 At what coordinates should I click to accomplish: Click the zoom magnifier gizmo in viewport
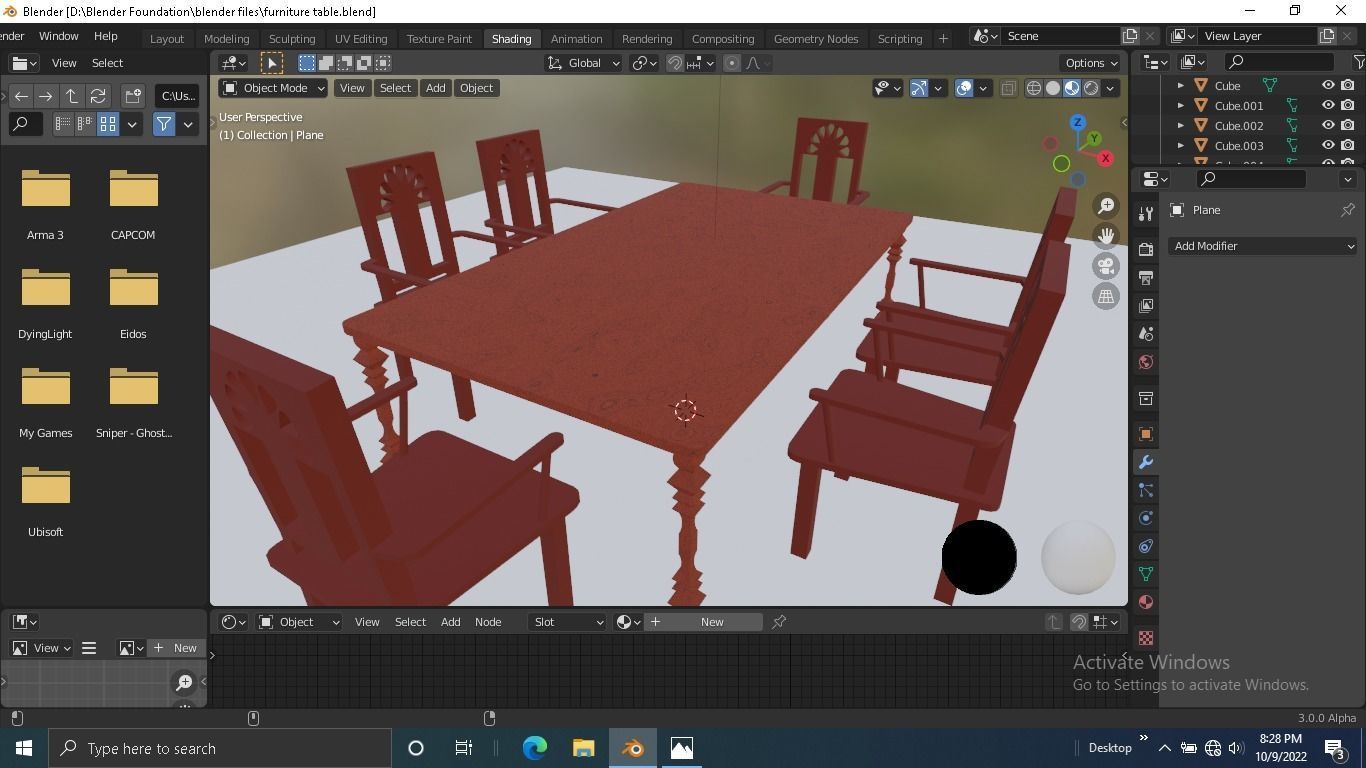coord(1106,206)
